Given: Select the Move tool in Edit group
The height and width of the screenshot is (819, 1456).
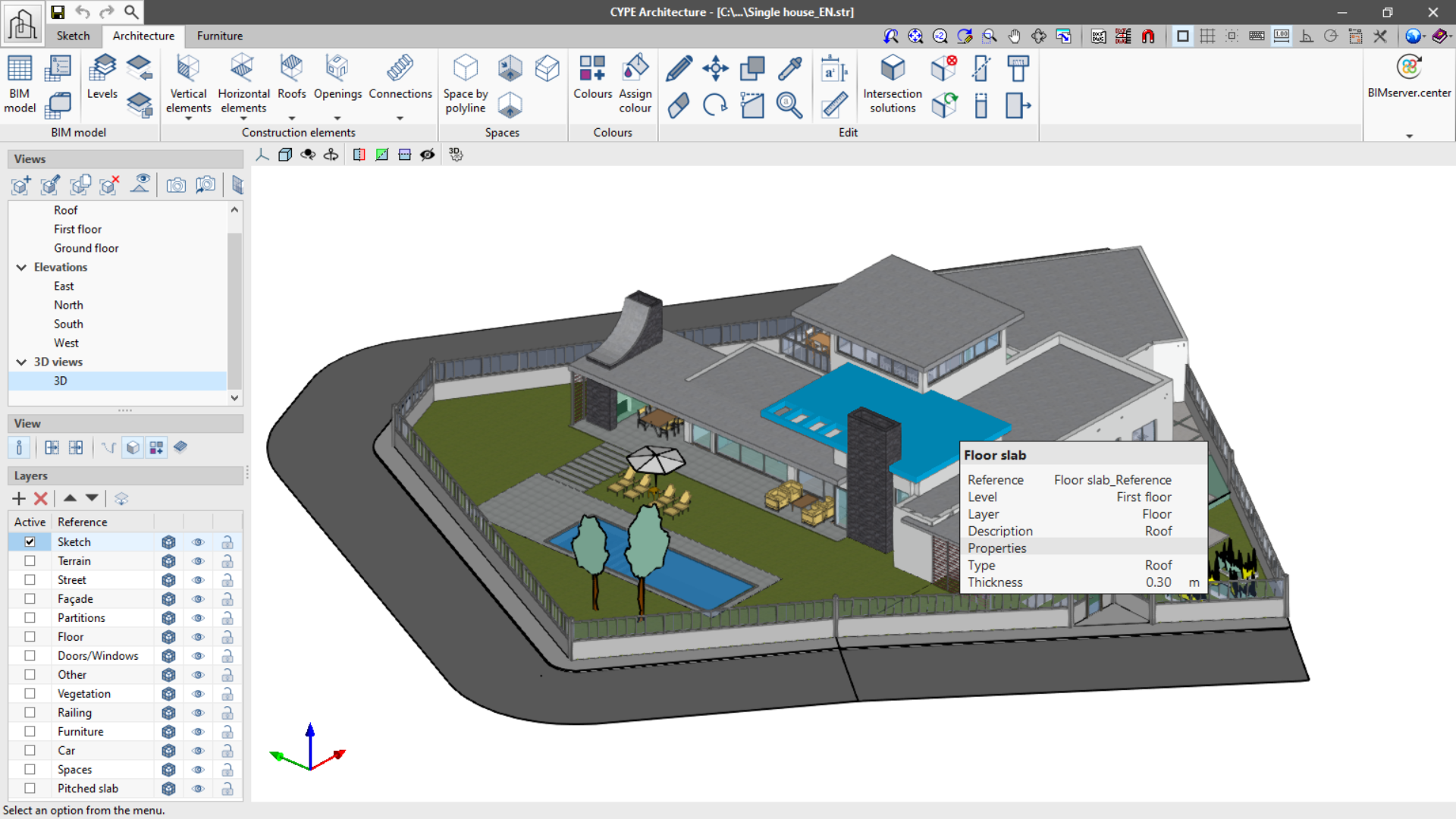Looking at the screenshot, I should 715,68.
